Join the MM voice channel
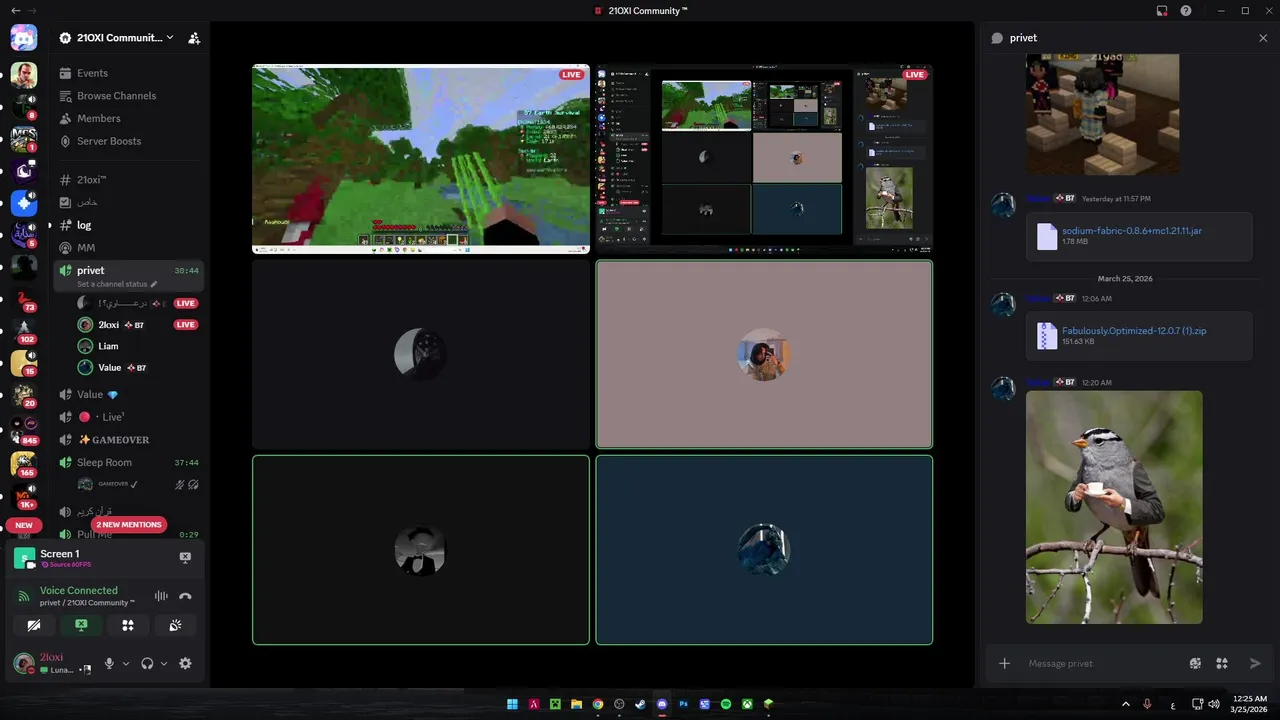 pyautogui.click(x=128, y=248)
